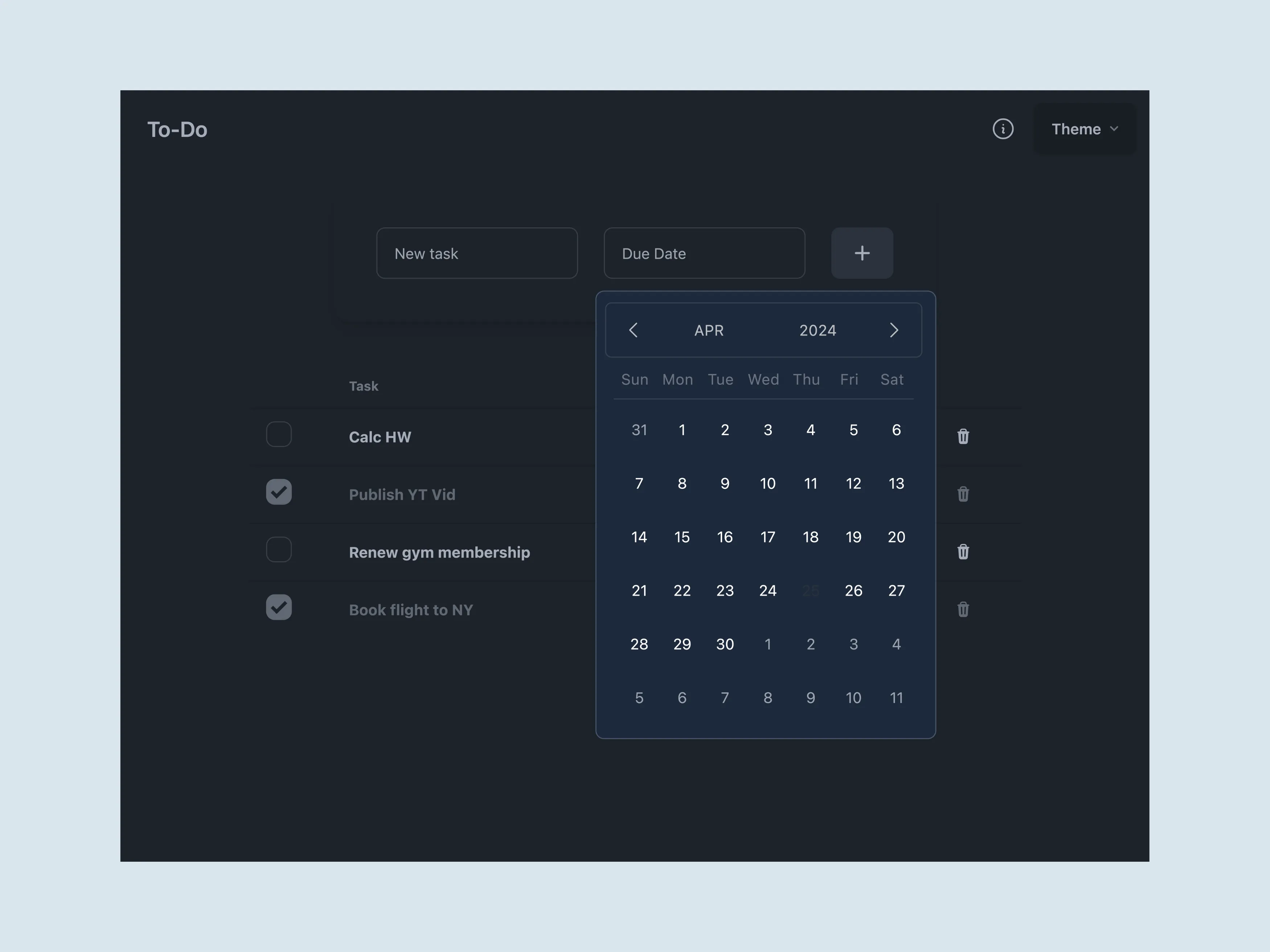Viewport: 1270px width, 952px height.
Task: Select April 15 in the calendar
Action: click(682, 537)
